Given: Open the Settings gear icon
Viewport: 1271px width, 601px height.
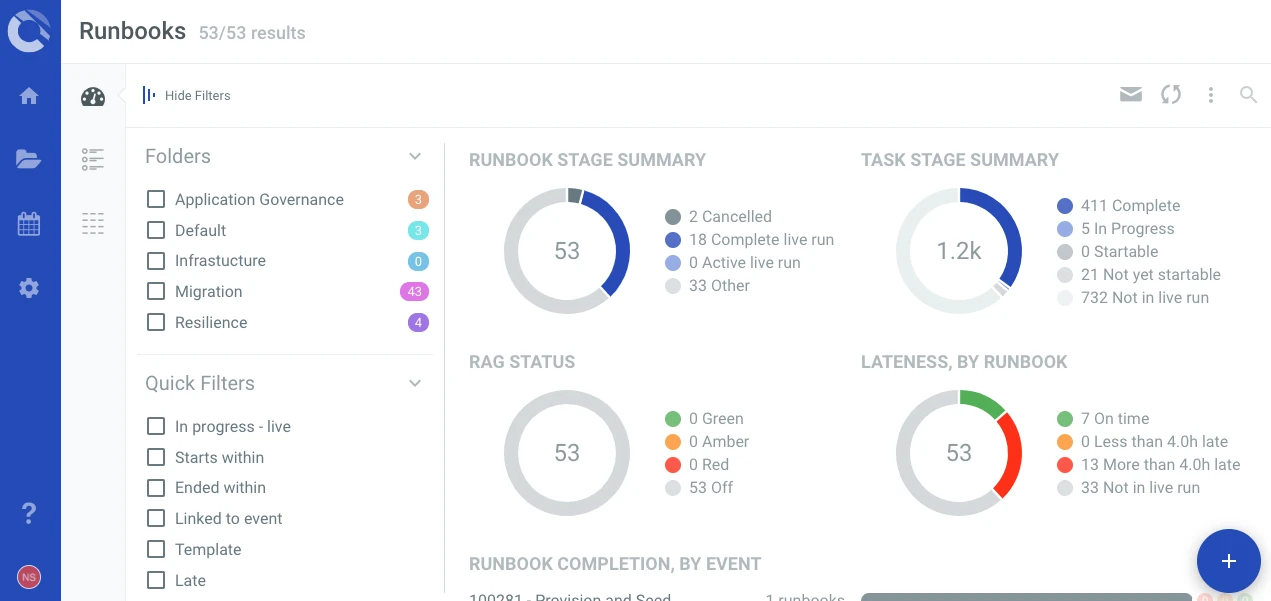Looking at the screenshot, I should [29, 288].
